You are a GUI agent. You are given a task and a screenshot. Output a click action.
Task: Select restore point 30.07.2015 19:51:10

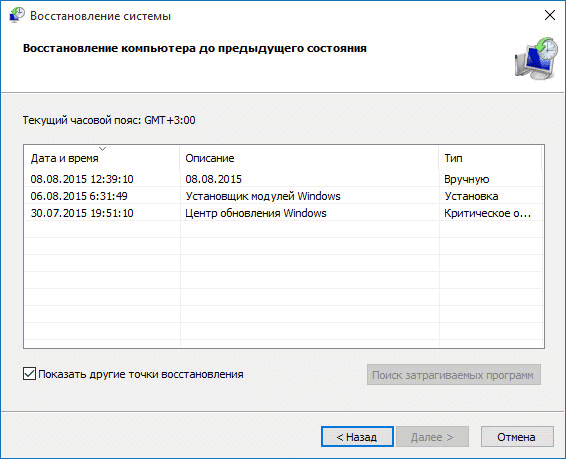pos(284,213)
